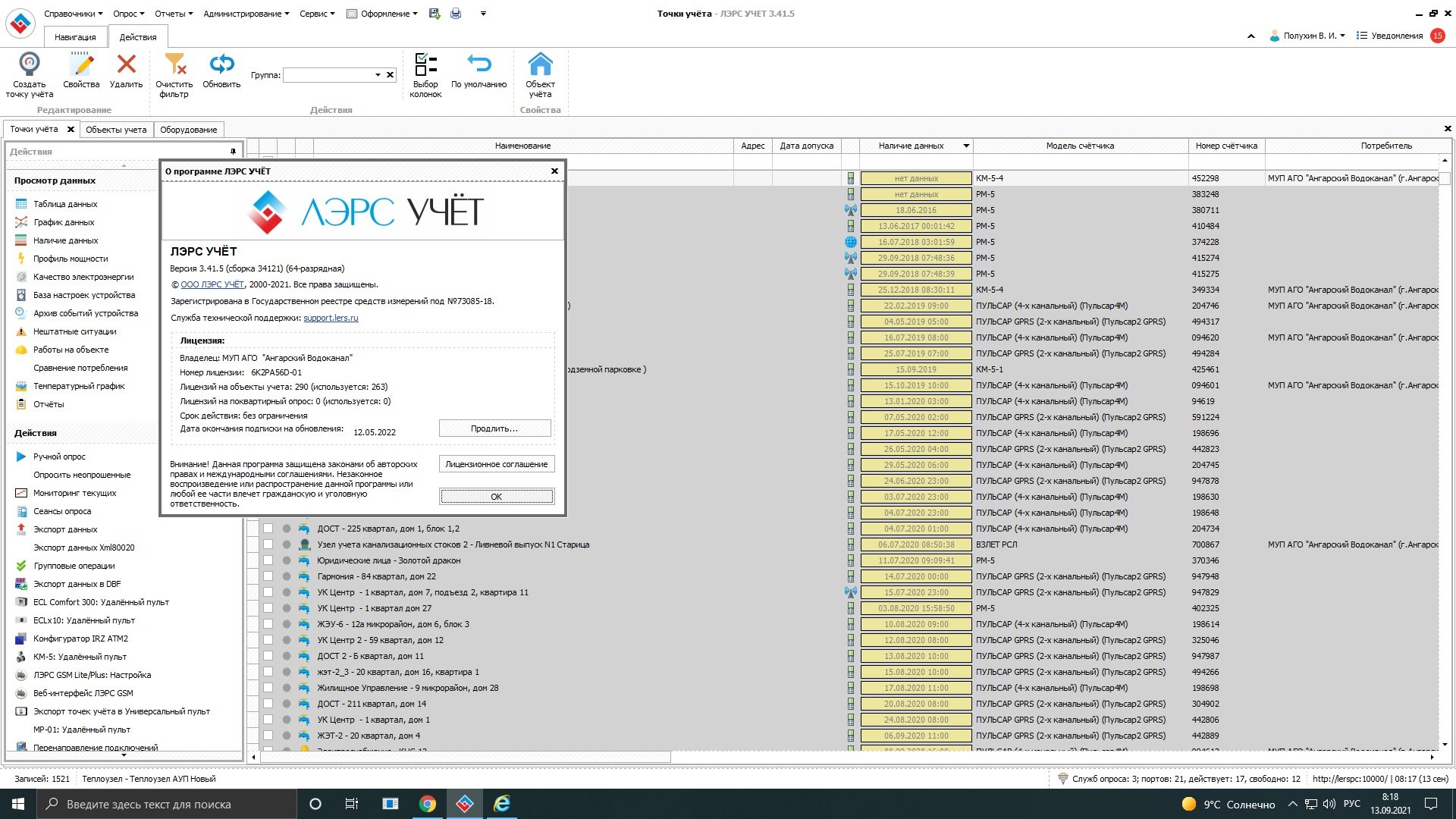Expand the Администрирование menu

pyautogui.click(x=246, y=14)
